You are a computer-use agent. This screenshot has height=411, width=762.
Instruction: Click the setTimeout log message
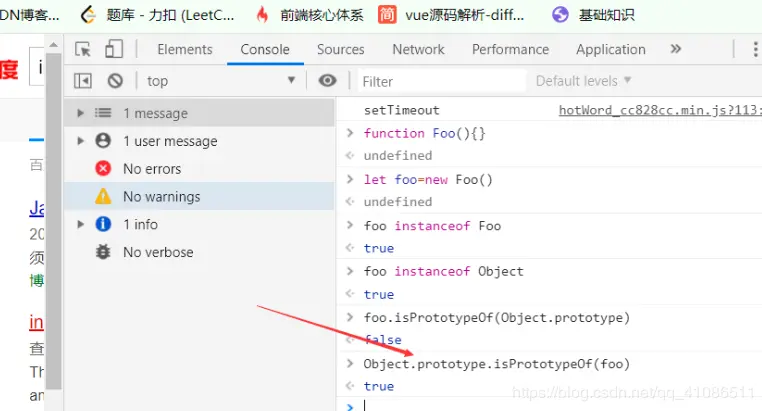(x=401, y=110)
